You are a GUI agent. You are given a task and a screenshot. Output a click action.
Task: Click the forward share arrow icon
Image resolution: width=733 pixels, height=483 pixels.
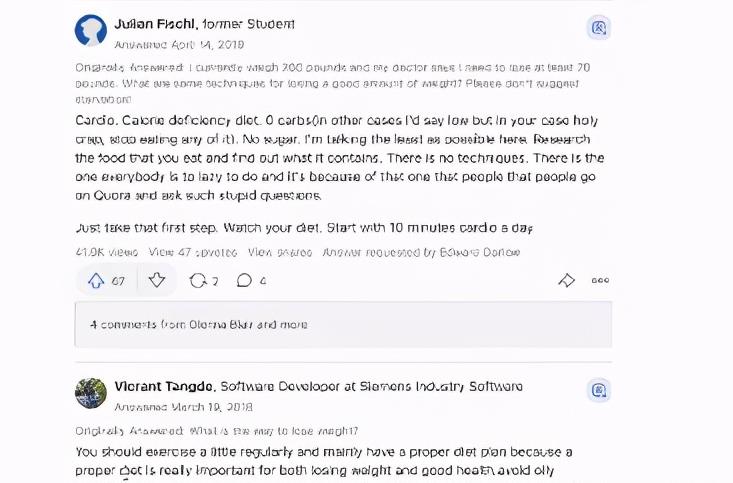[x=566, y=281]
